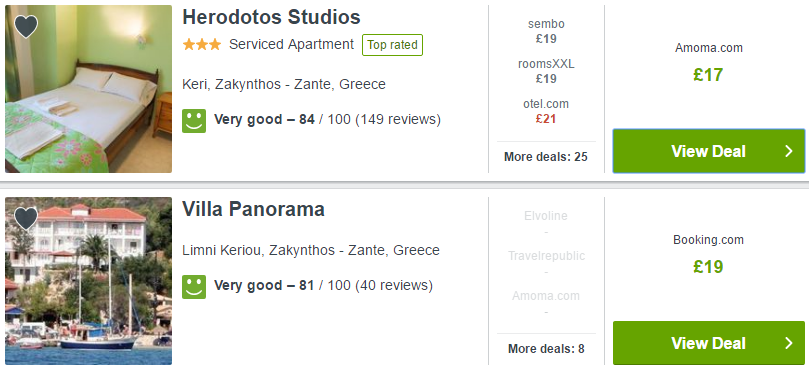Image resolution: width=809 pixels, height=372 pixels.
Task: Click chevron arrow on Herodotos View Deal
Action: (788, 151)
